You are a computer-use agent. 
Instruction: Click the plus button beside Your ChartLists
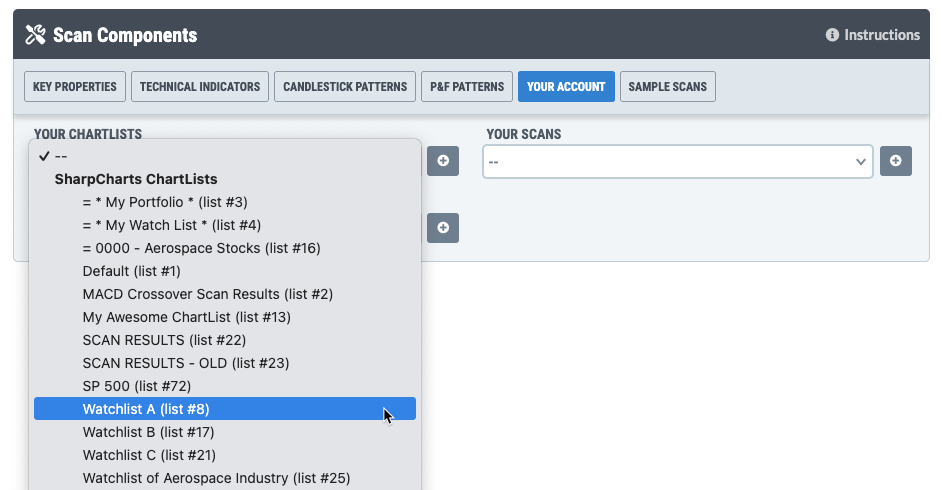pyautogui.click(x=443, y=160)
